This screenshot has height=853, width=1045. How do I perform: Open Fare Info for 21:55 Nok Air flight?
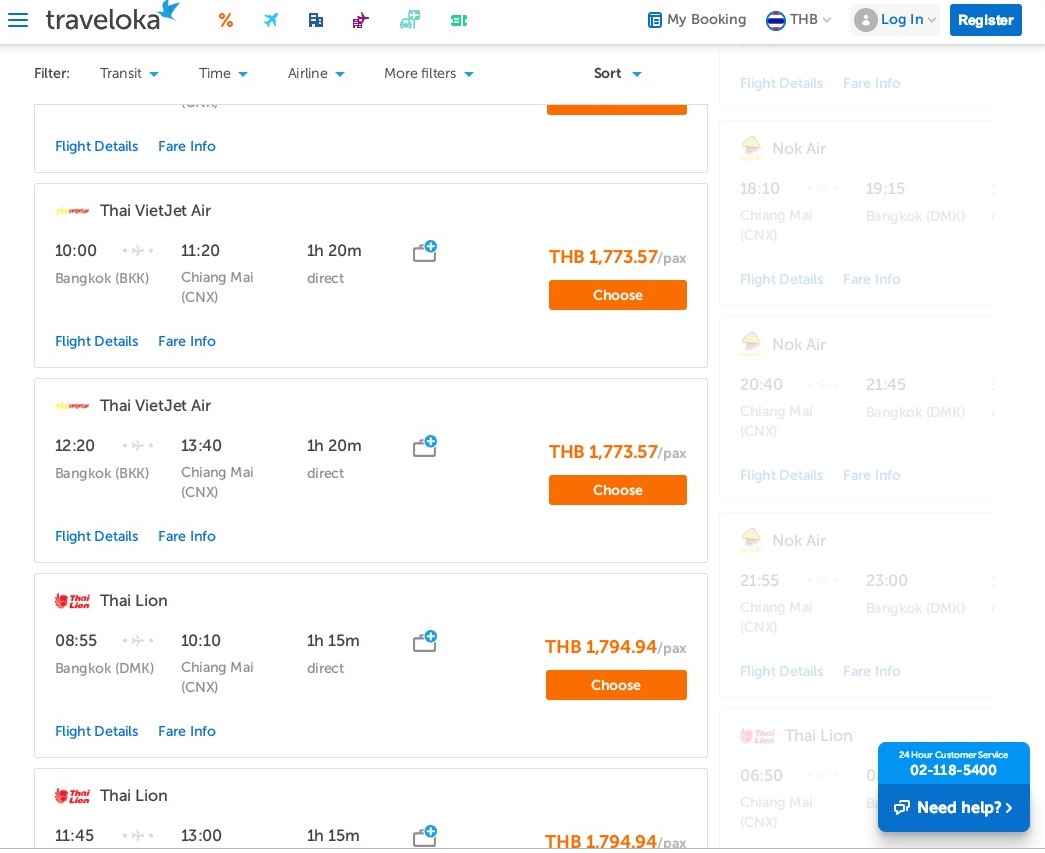872,671
